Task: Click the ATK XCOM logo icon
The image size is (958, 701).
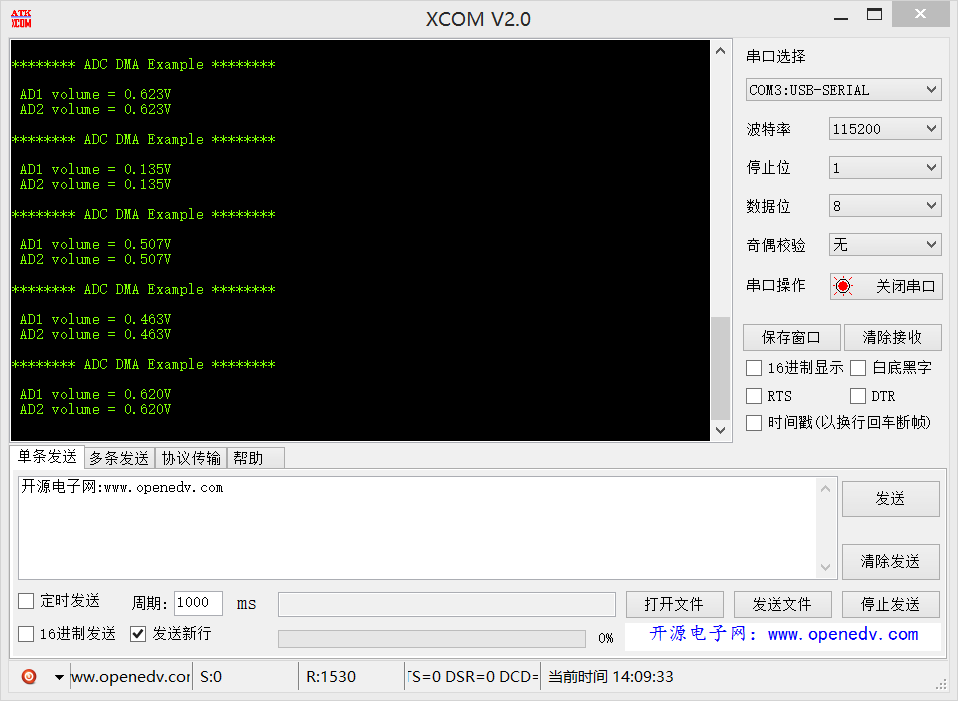Action: click(21, 18)
